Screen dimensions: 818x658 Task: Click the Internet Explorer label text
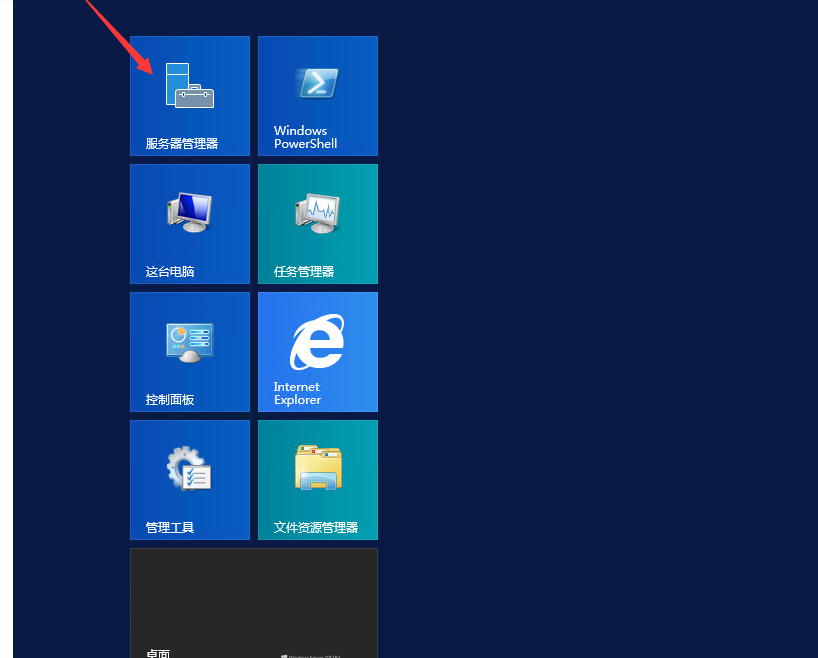[x=297, y=393]
